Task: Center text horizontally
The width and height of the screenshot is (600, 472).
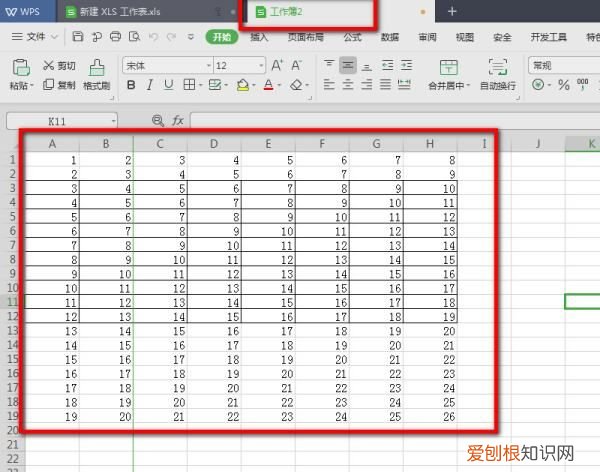Action: pos(348,85)
